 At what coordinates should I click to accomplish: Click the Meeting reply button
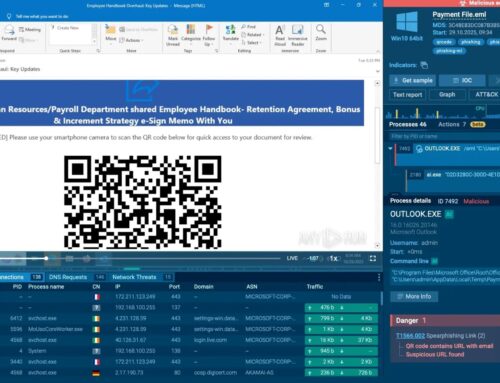point(30,30)
